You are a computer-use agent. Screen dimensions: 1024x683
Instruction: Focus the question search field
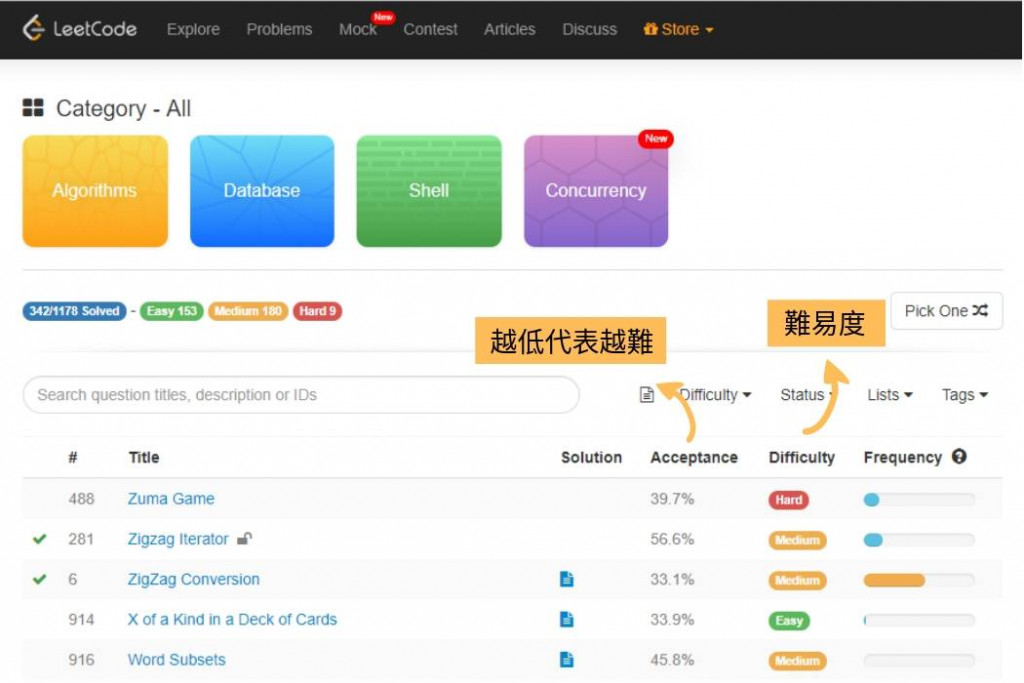(x=301, y=395)
